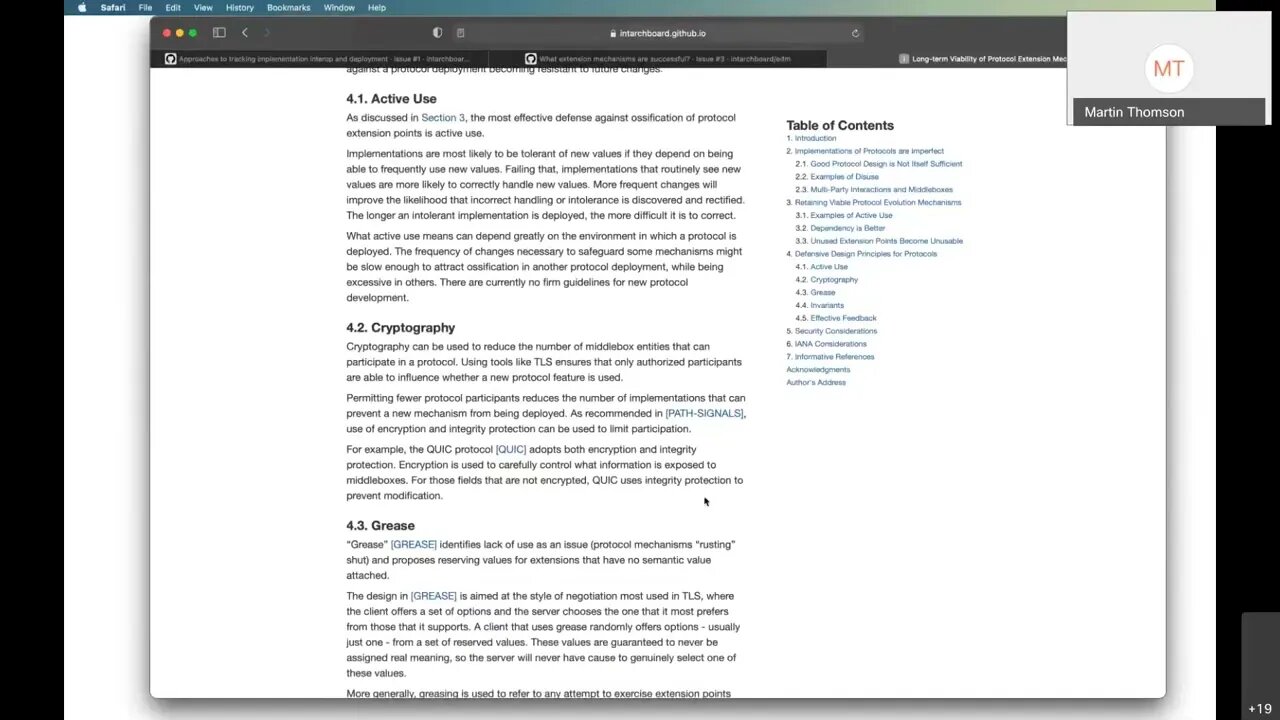
Task: Toggle the Safari sidebar
Action: (x=219, y=33)
